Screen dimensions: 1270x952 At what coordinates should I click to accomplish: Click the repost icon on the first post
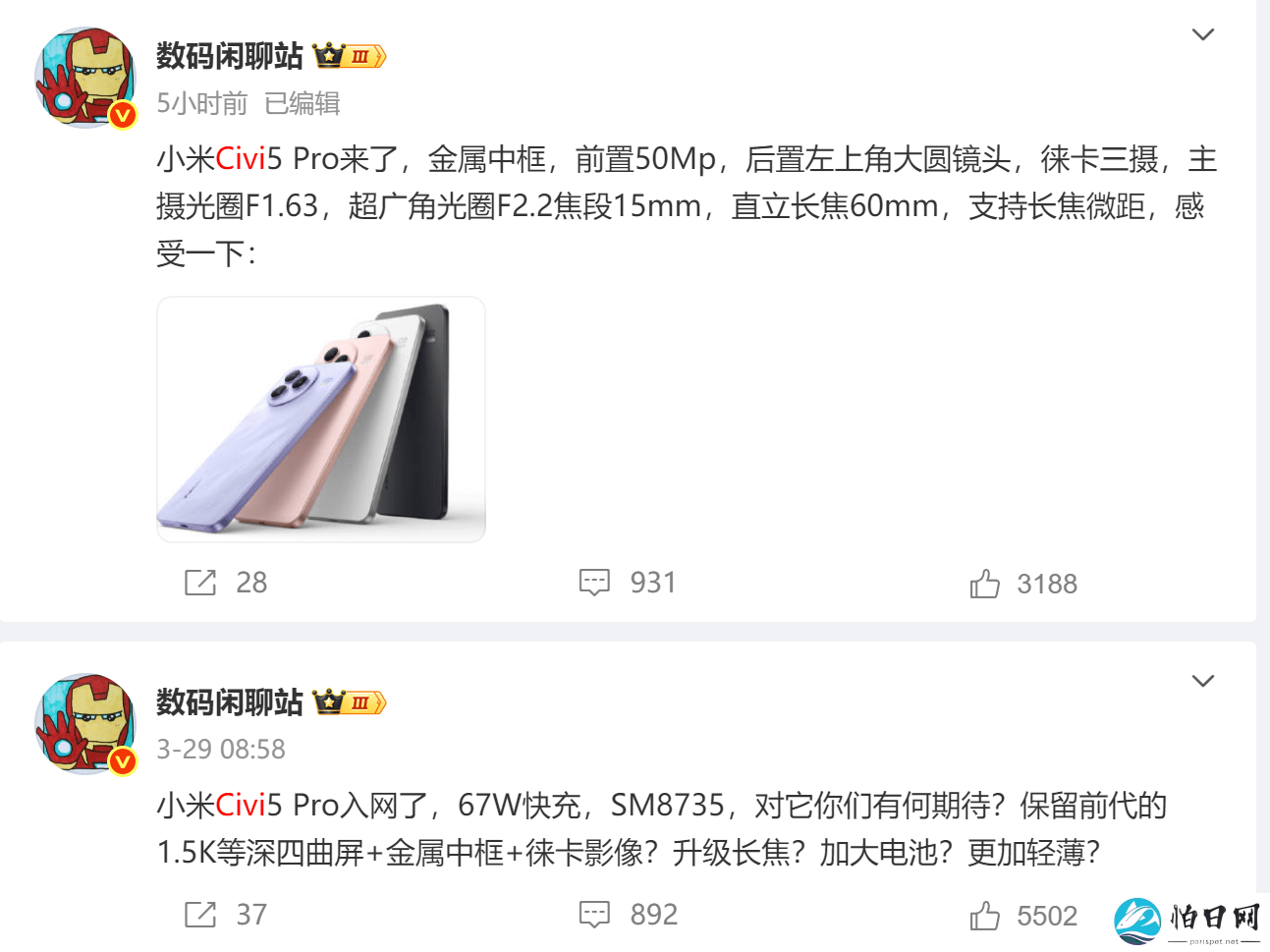200,583
